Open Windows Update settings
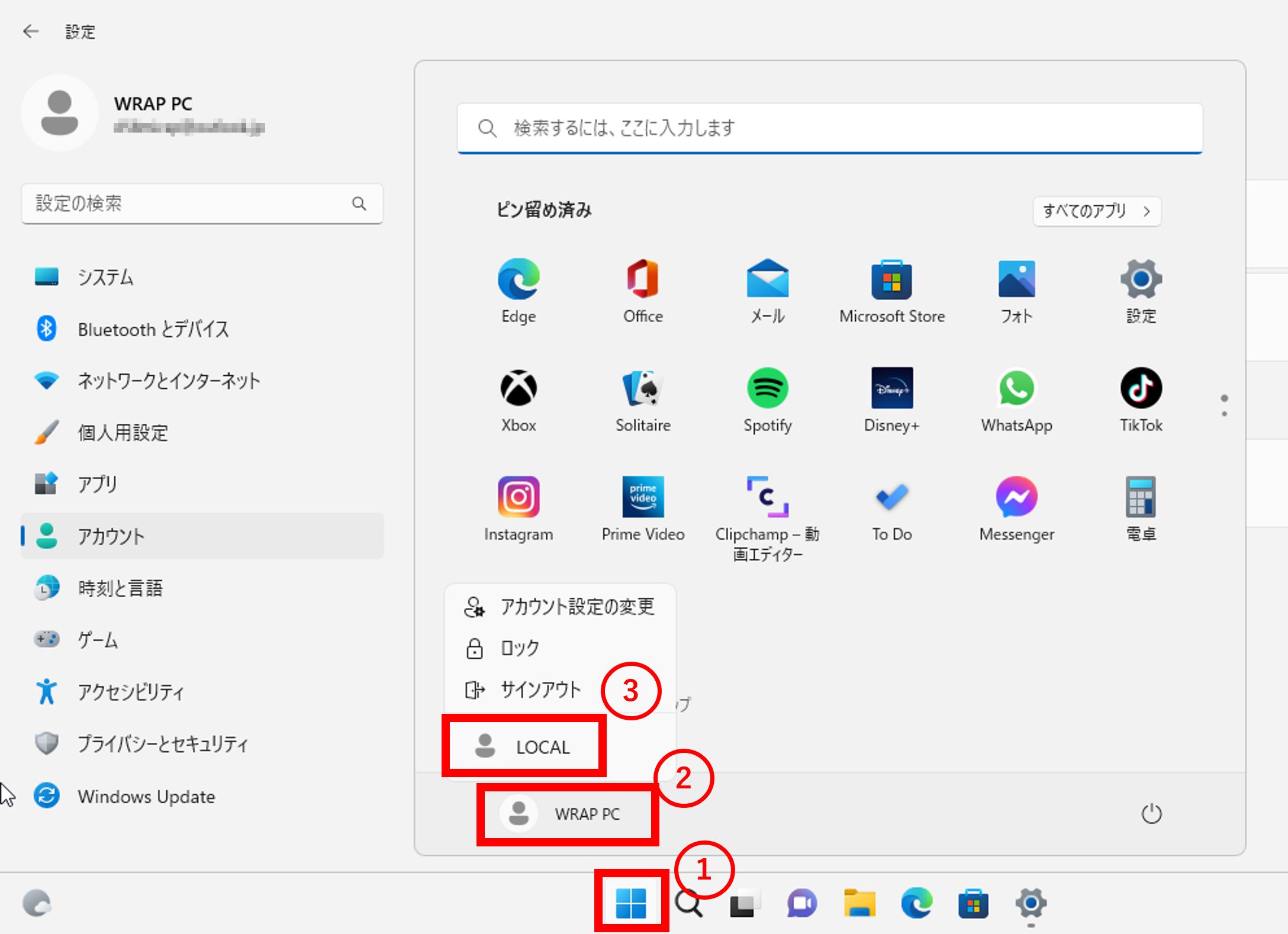 coord(202,796)
